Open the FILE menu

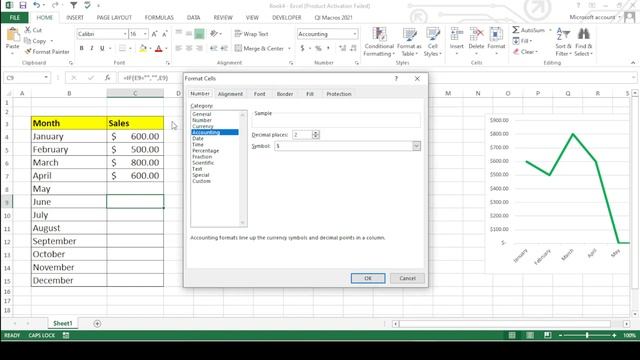(x=14, y=18)
